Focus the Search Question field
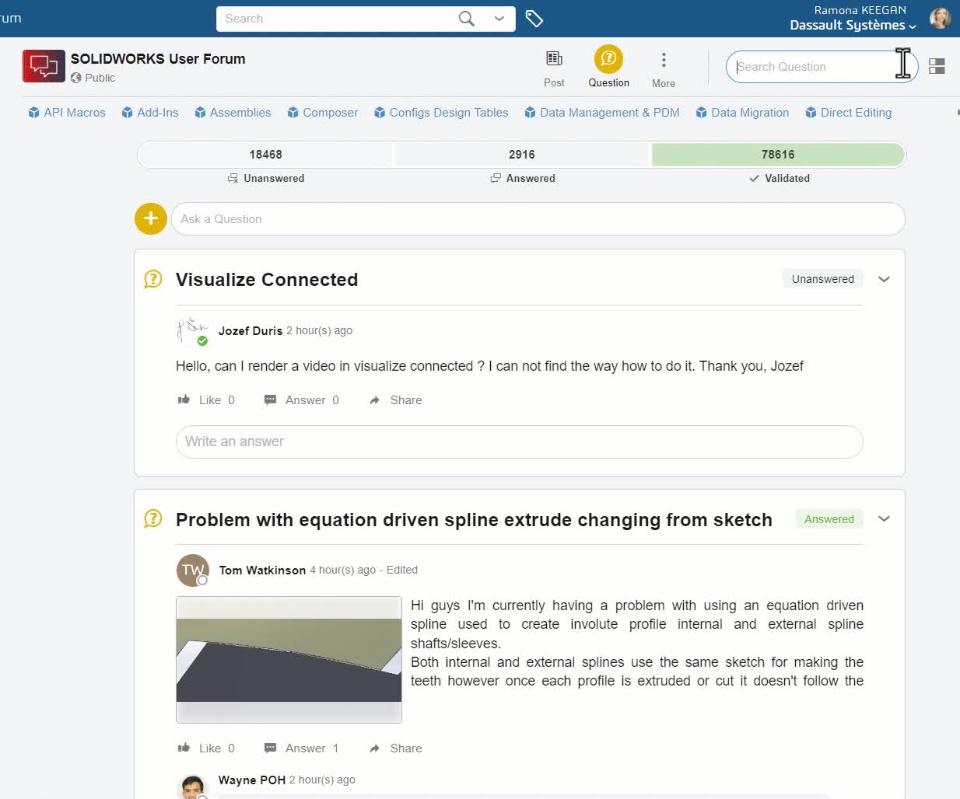 click(x=821, y=67)
